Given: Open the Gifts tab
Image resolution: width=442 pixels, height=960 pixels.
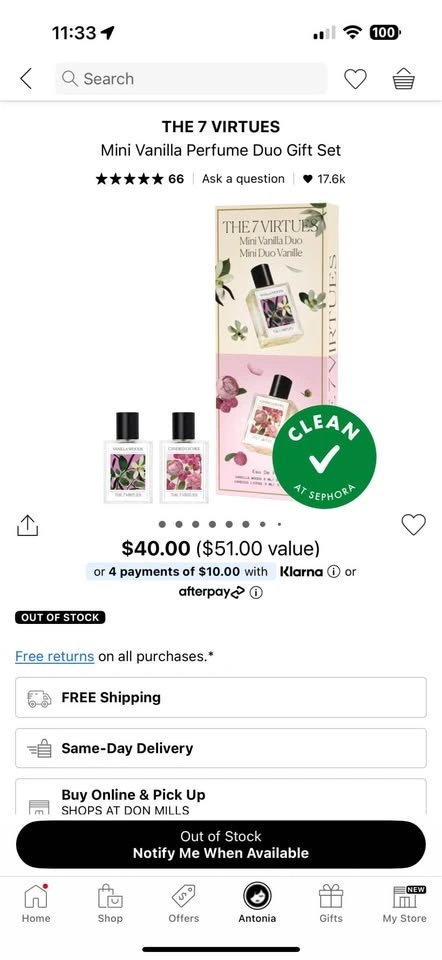Looking at the screenshot, I should click(x=331, y=904).
